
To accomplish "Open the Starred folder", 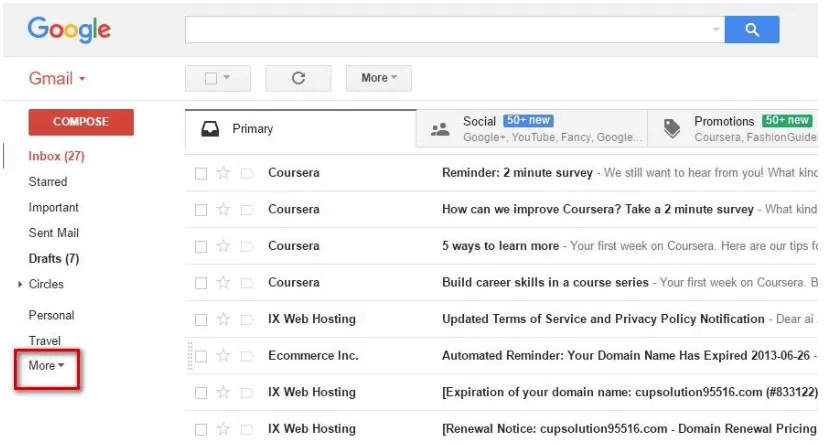I will 48,182.
